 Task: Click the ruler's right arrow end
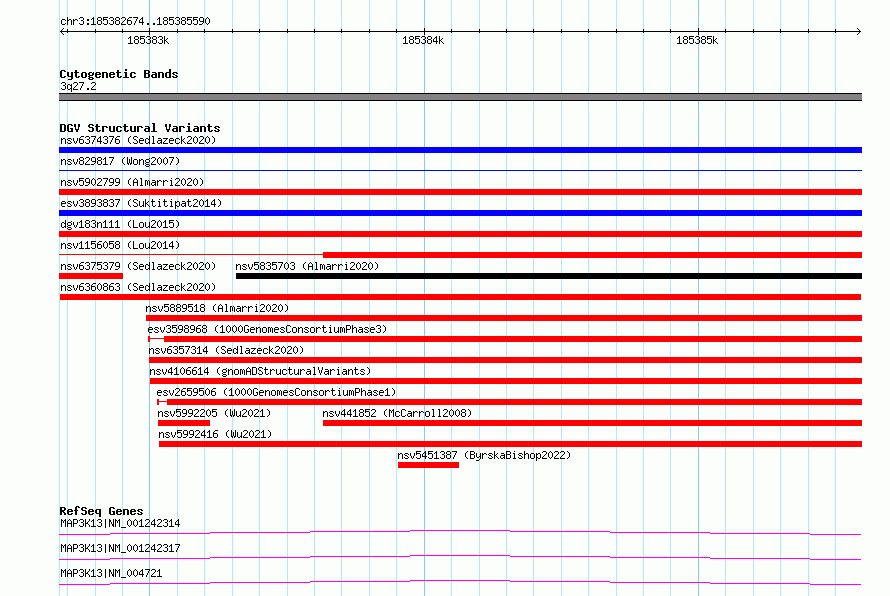tap(859, 31)
